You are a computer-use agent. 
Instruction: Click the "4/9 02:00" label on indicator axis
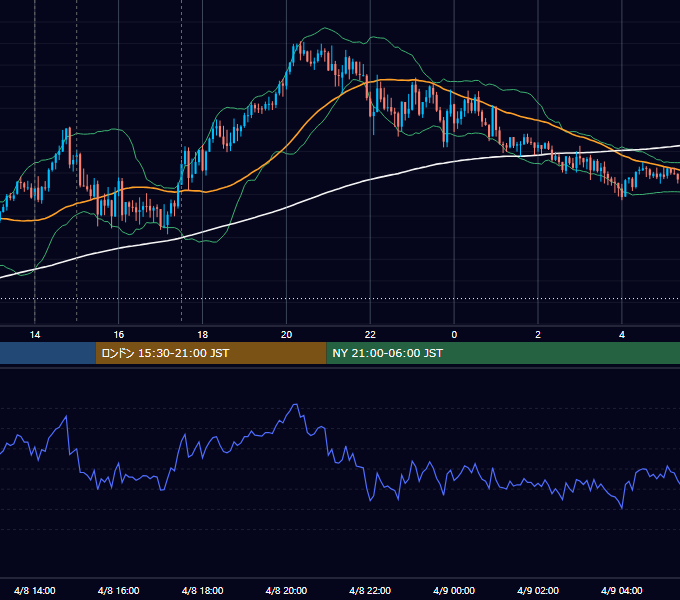click(x=538, y=590)
